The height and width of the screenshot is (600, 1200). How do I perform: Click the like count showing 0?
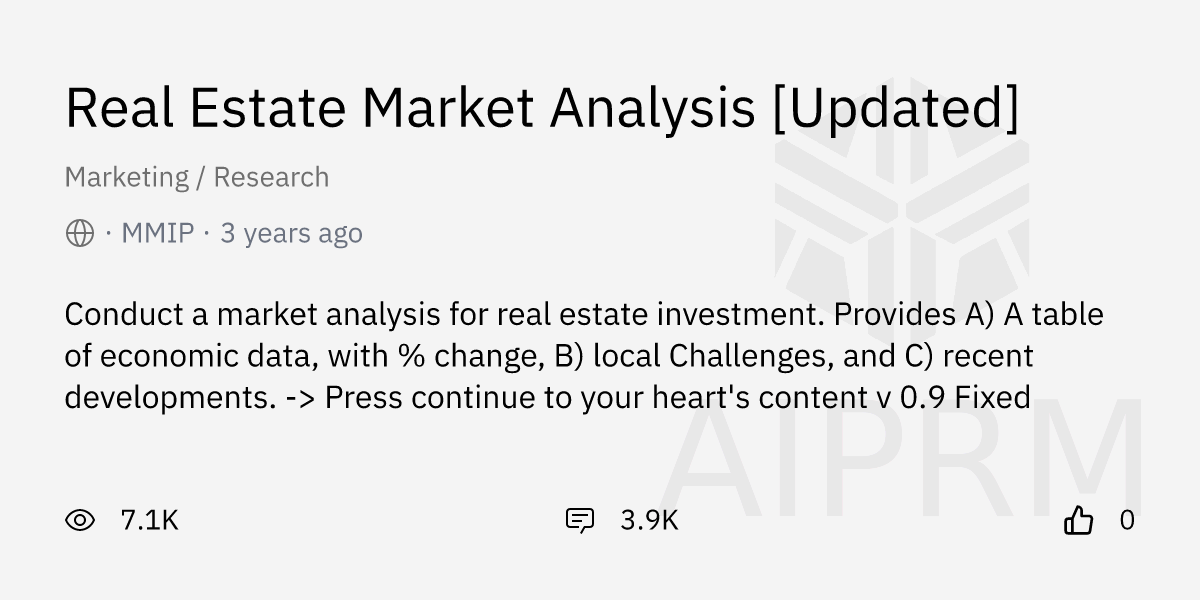point(1127,520)
